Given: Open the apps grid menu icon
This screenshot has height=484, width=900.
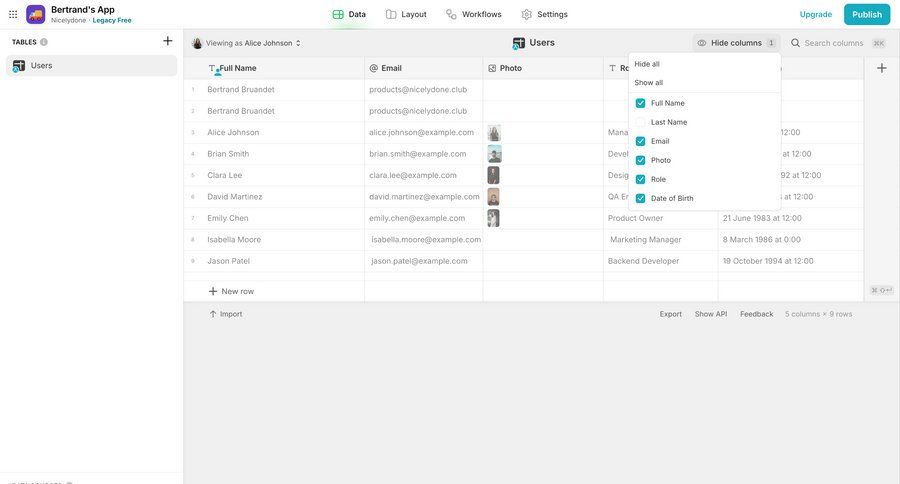Looking at the screenshot, I should 13,14.
